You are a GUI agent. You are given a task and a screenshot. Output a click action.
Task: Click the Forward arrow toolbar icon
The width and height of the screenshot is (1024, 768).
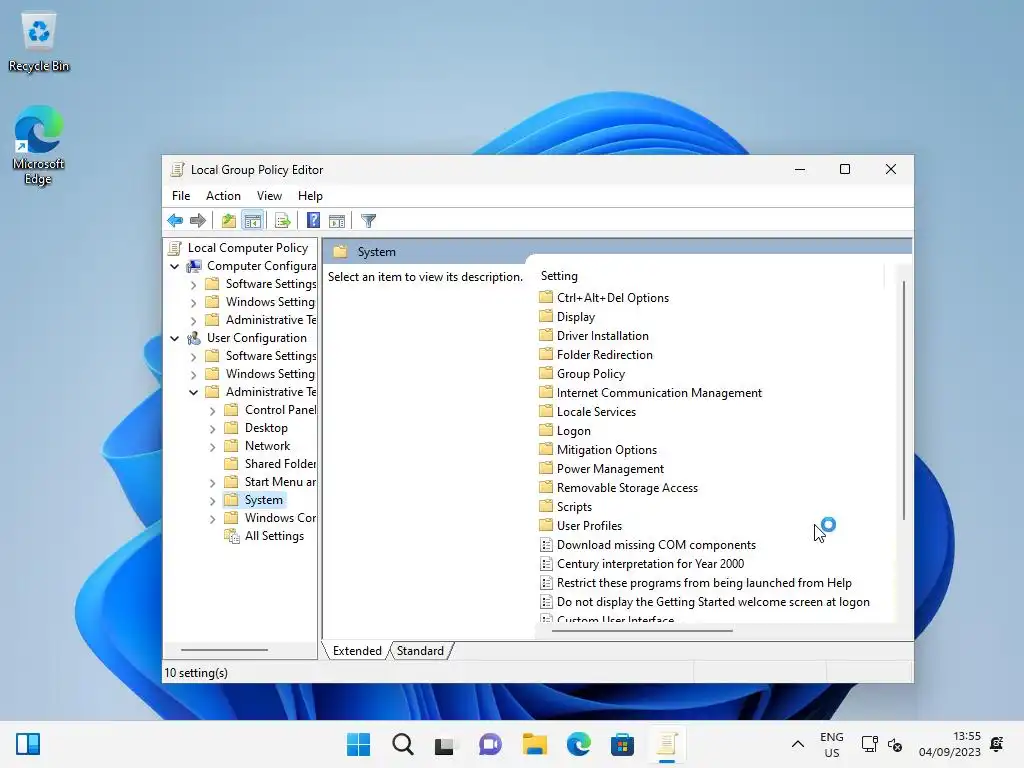[x=198, y=221]
